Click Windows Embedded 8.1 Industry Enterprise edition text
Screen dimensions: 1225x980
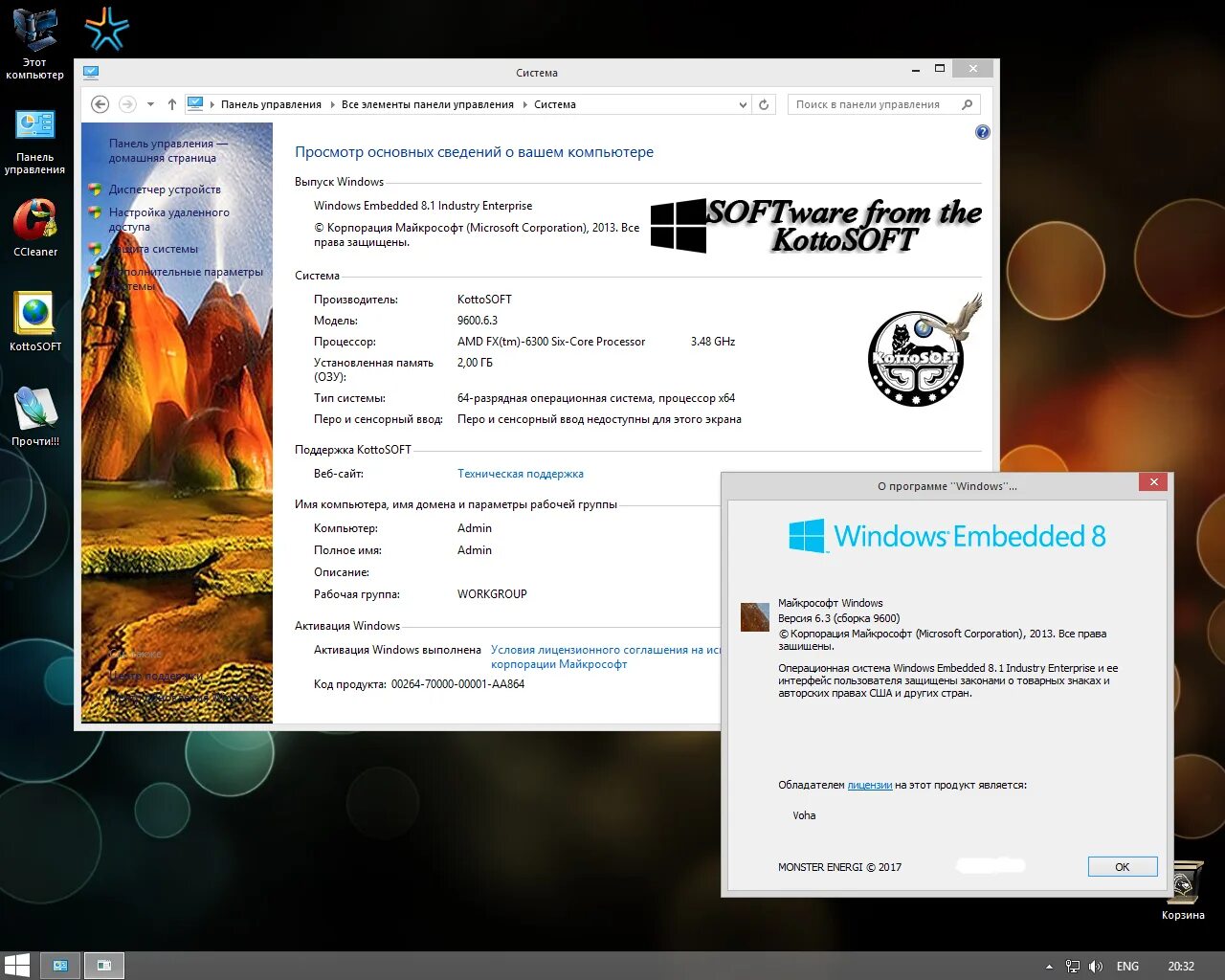[x=423, y=206]
